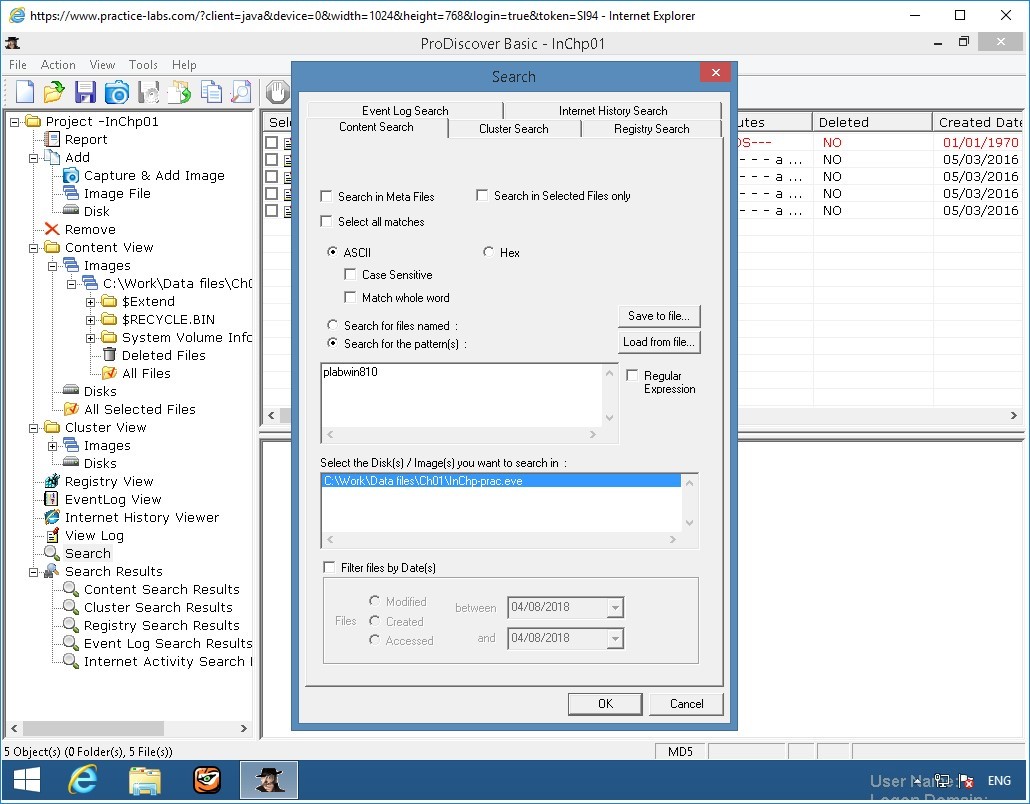1030x804 pixels.
Task: Expand the $RECYCLE.BIN folder
Action: coord(91,320)
